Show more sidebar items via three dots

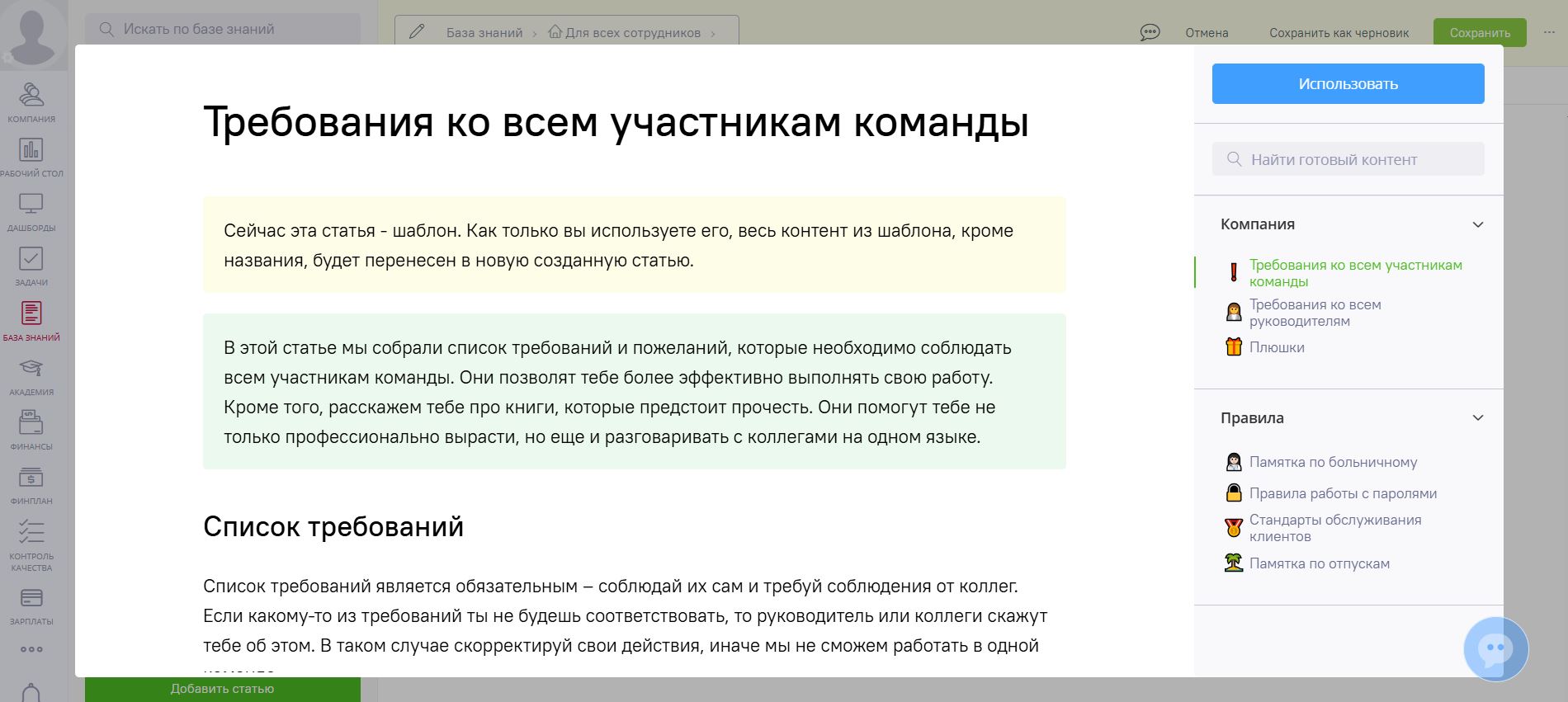[31, 649]
